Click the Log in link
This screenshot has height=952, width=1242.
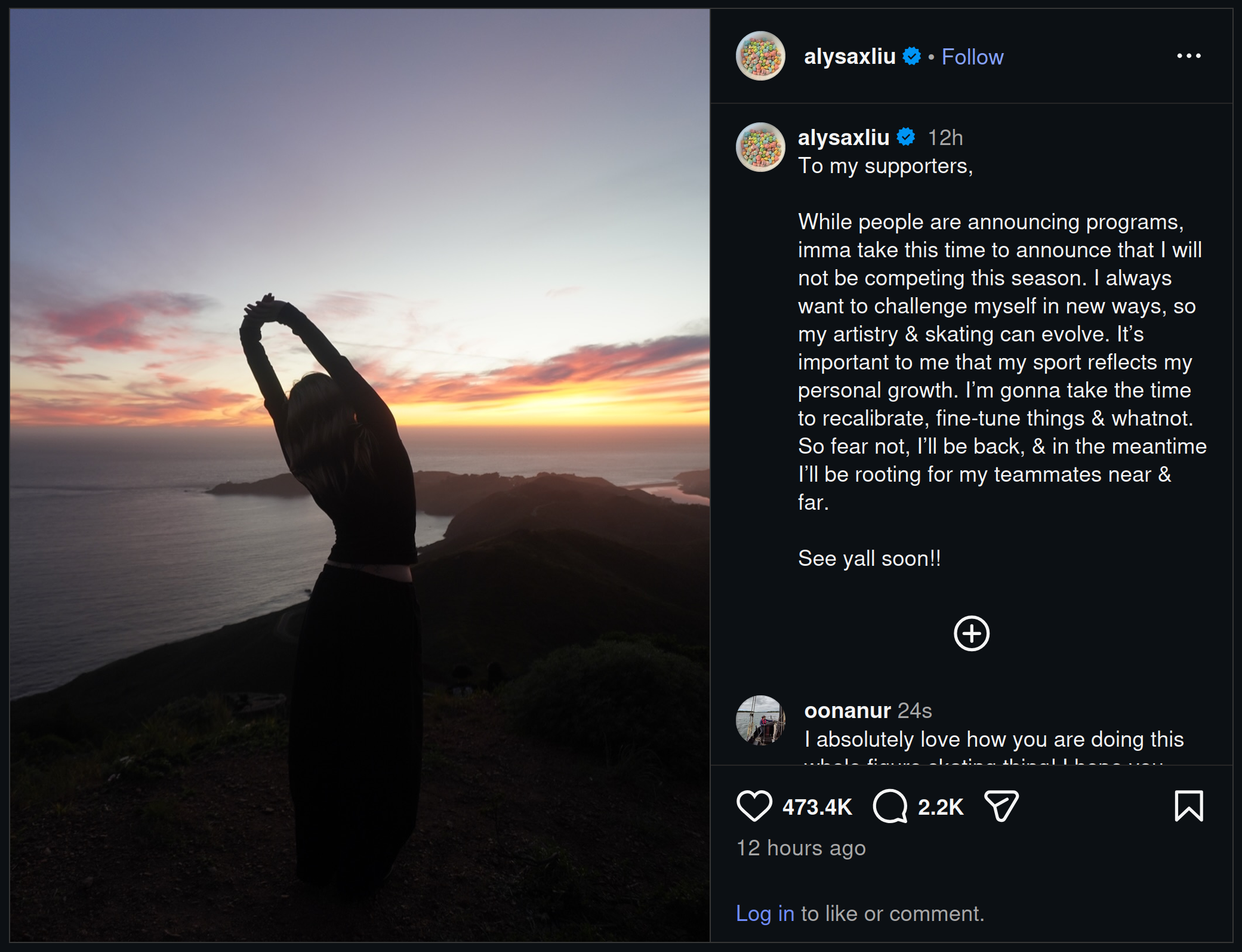point(765,913)
